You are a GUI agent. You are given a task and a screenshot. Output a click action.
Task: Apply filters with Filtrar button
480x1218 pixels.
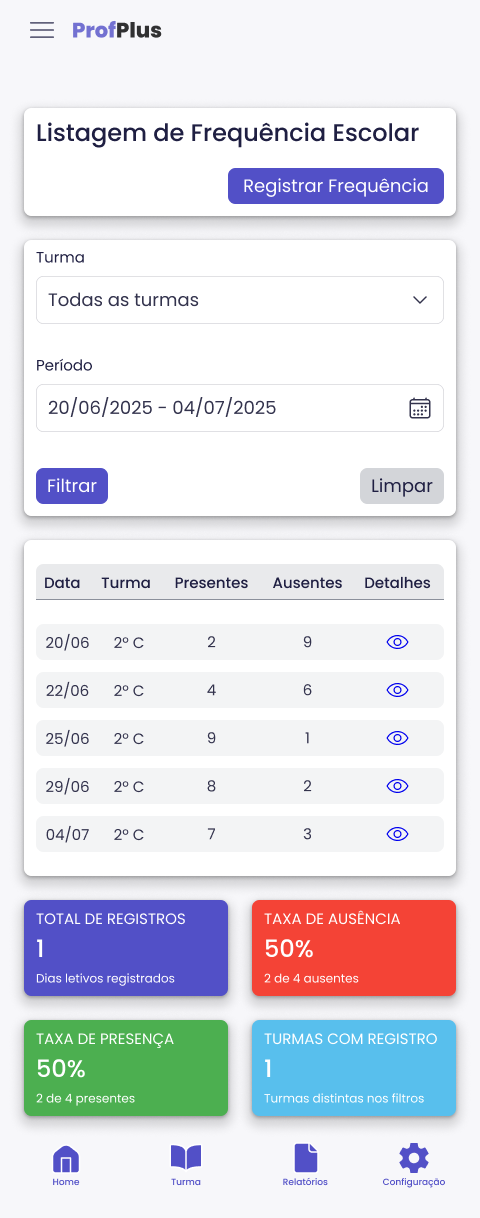72,486
